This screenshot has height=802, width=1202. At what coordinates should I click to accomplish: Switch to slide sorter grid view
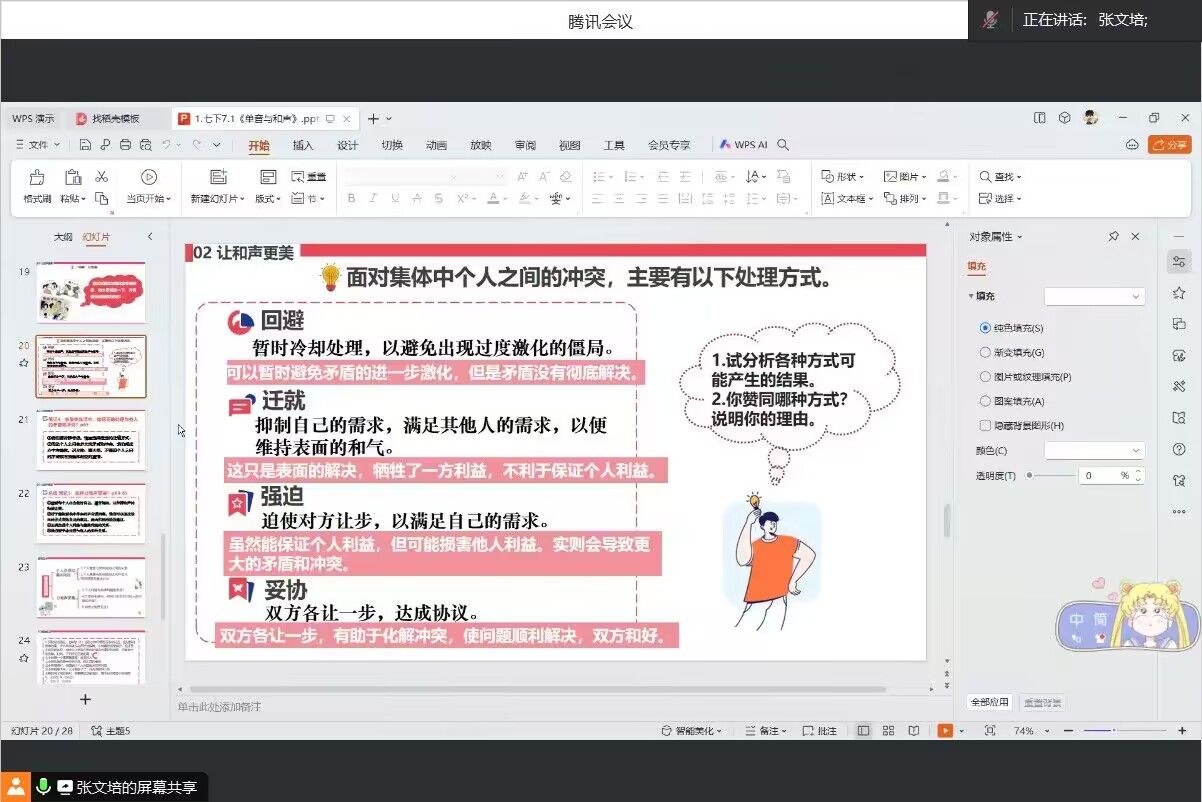tap(888, 731)
